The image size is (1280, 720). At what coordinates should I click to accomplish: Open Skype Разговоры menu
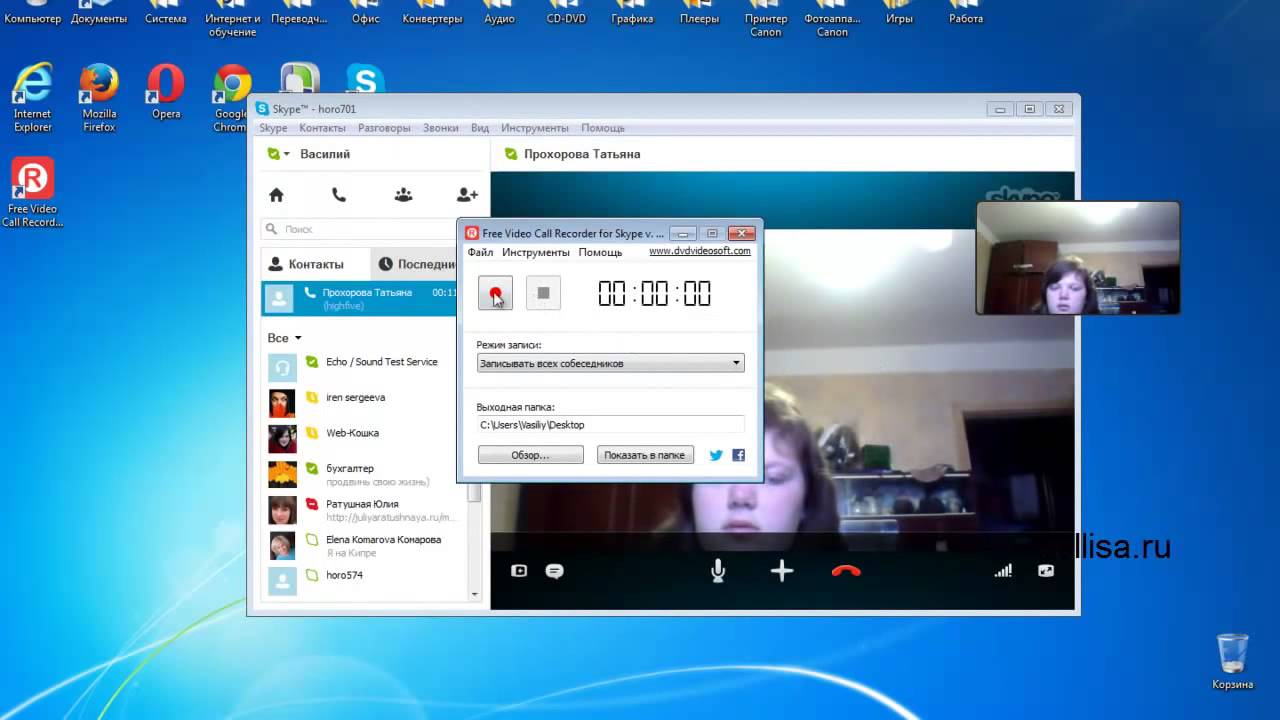384,128
